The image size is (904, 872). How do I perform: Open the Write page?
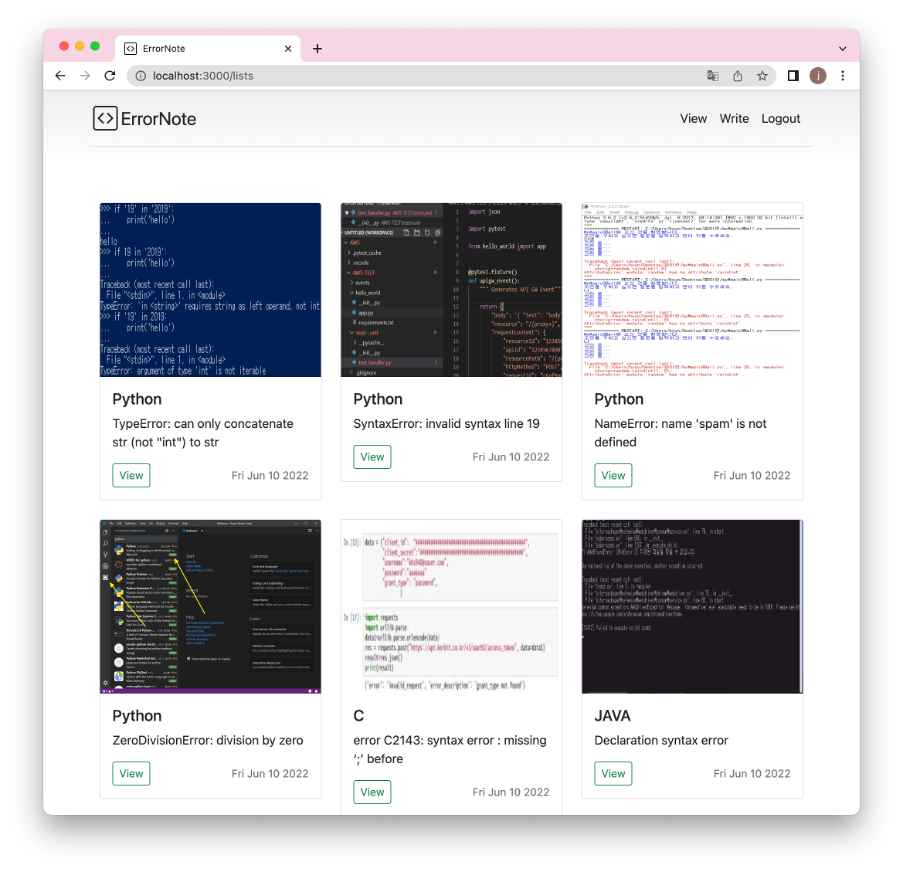click(x=734, y=118)
